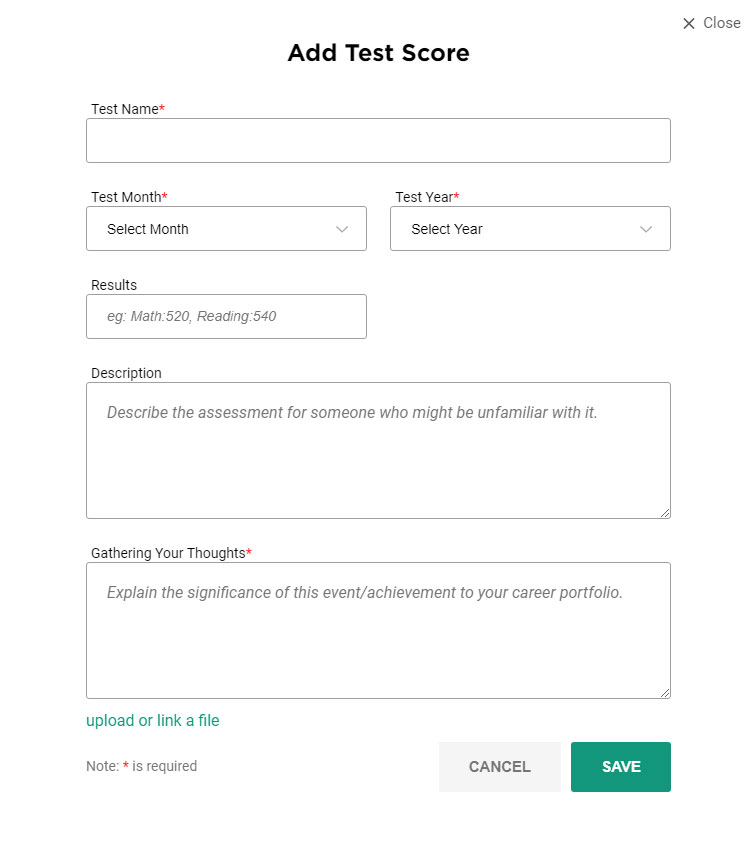Open the Select Month dropdown

coord(226,228)
